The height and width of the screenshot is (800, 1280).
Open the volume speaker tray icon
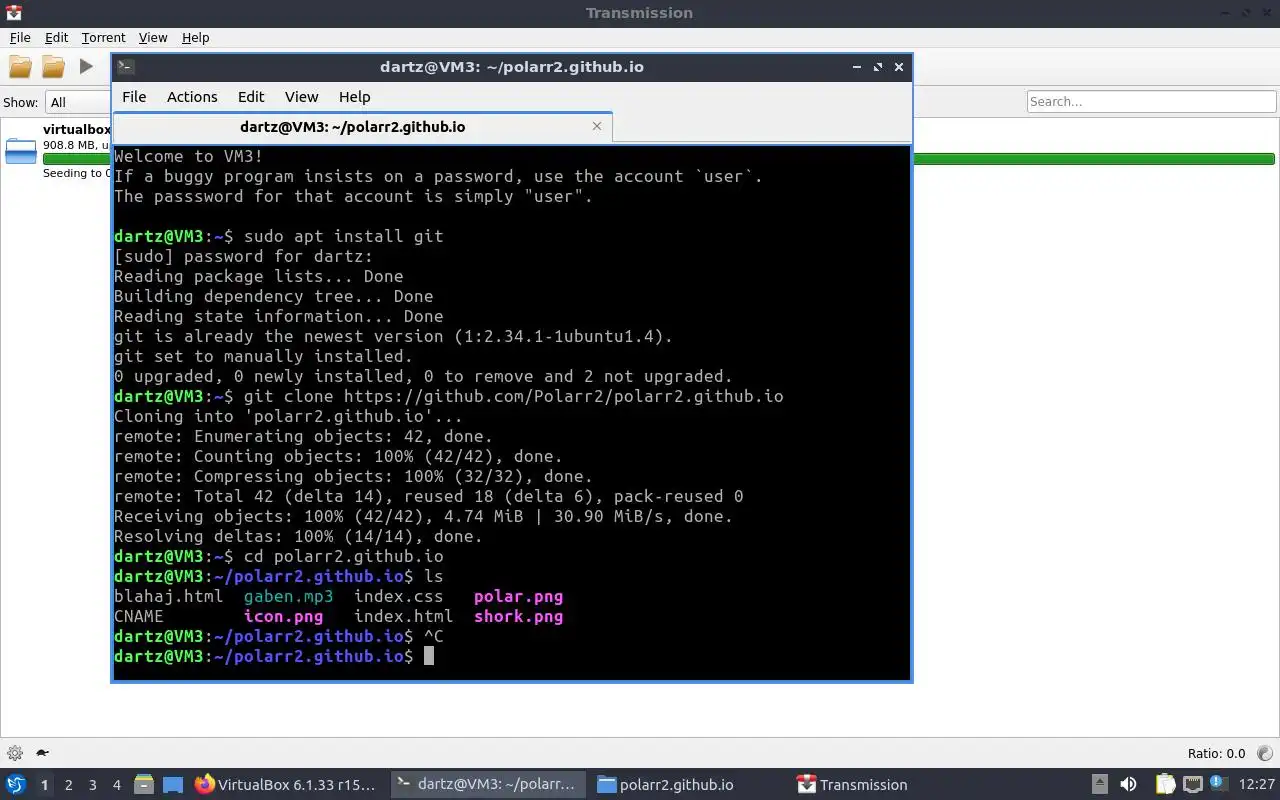(1128, 785)
